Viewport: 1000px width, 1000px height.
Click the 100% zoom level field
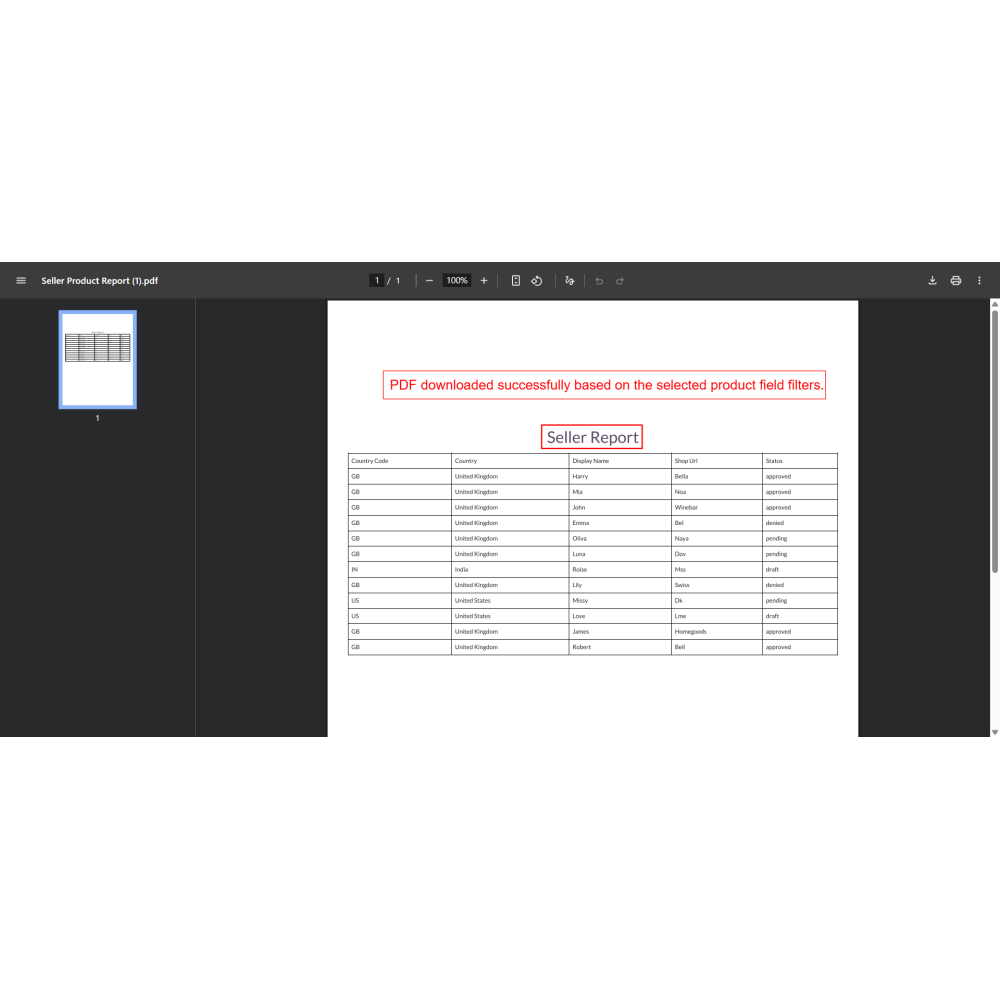coord(457,281)
